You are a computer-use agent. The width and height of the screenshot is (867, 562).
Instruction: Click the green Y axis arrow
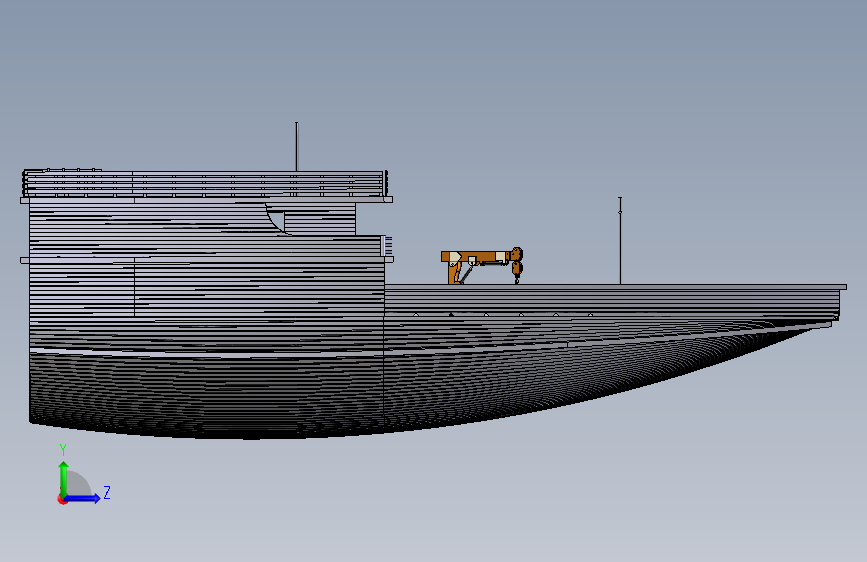[64, 479]
